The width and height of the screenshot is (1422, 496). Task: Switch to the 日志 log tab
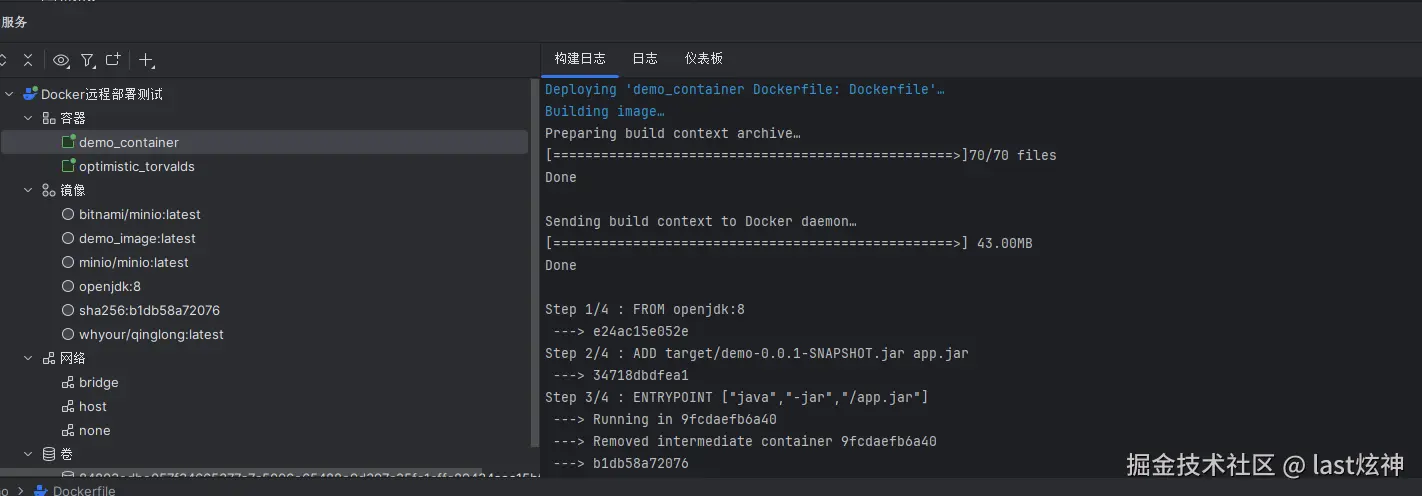coord(645,59)
